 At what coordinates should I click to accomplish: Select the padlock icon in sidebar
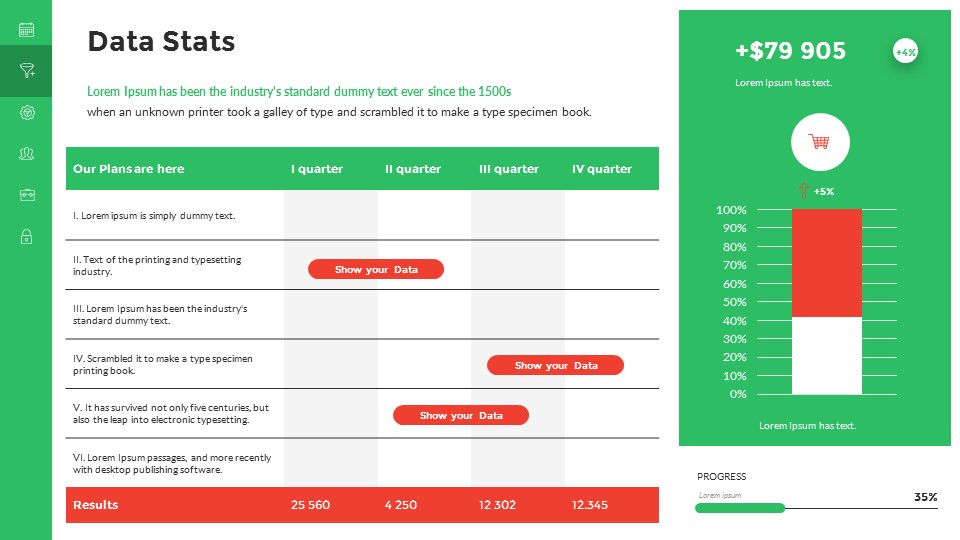27,236
